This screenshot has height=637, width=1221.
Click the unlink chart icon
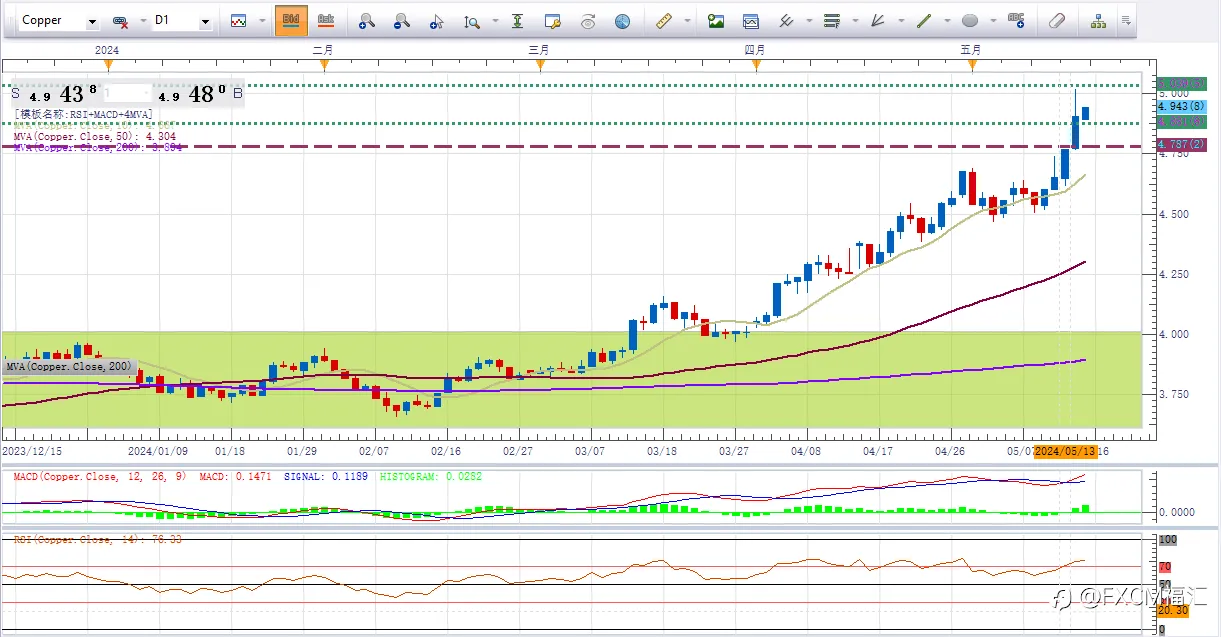pos(120,21)
